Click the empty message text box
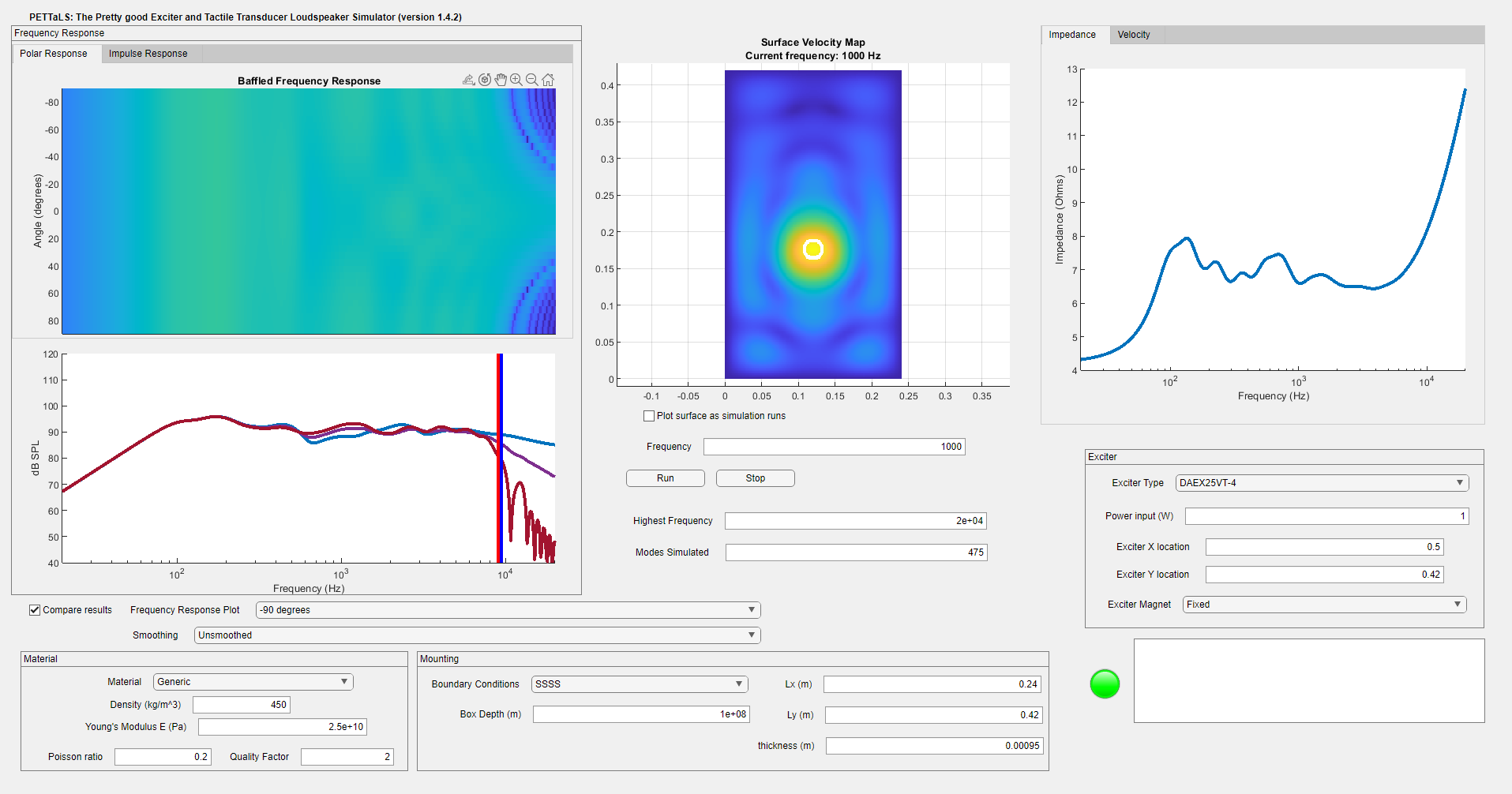The width and height of the screenshot is (1512, 794). [x=1309, y=680]
